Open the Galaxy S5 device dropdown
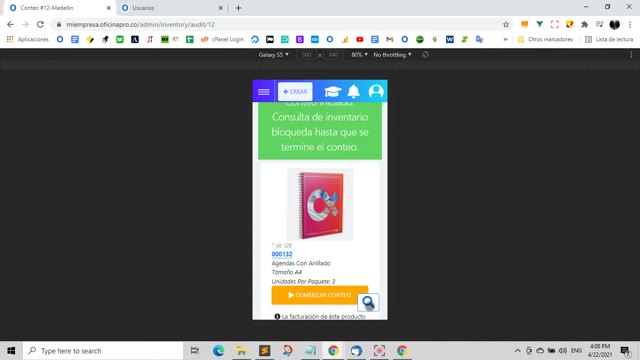 click(x=273, y=55)
